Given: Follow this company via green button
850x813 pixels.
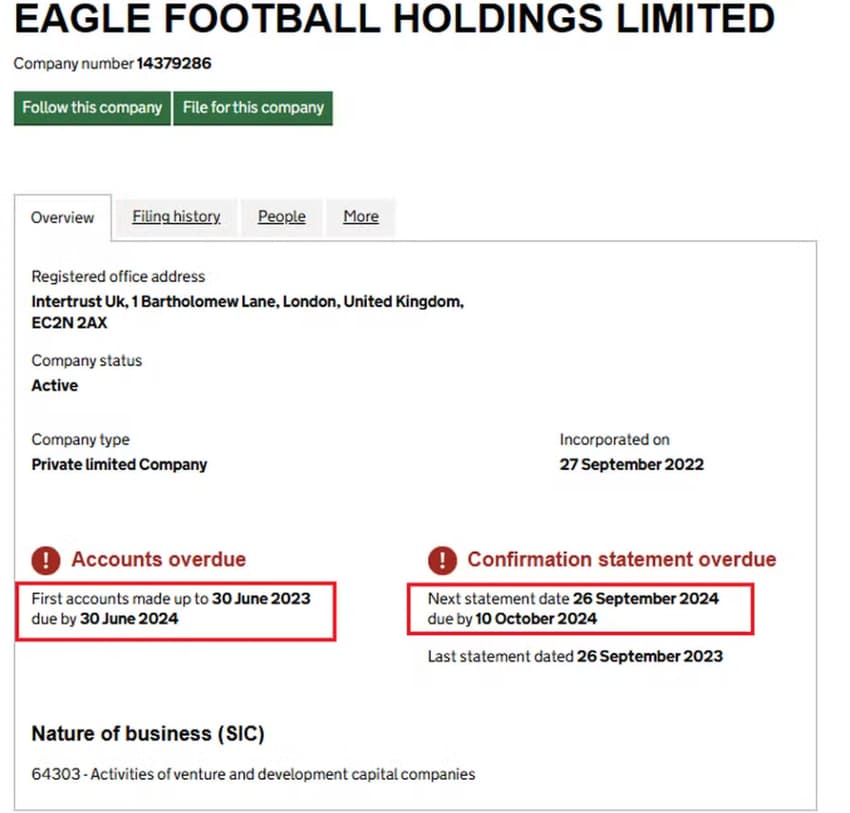Looking at the screenshot, I should click(x=92, y=108).
